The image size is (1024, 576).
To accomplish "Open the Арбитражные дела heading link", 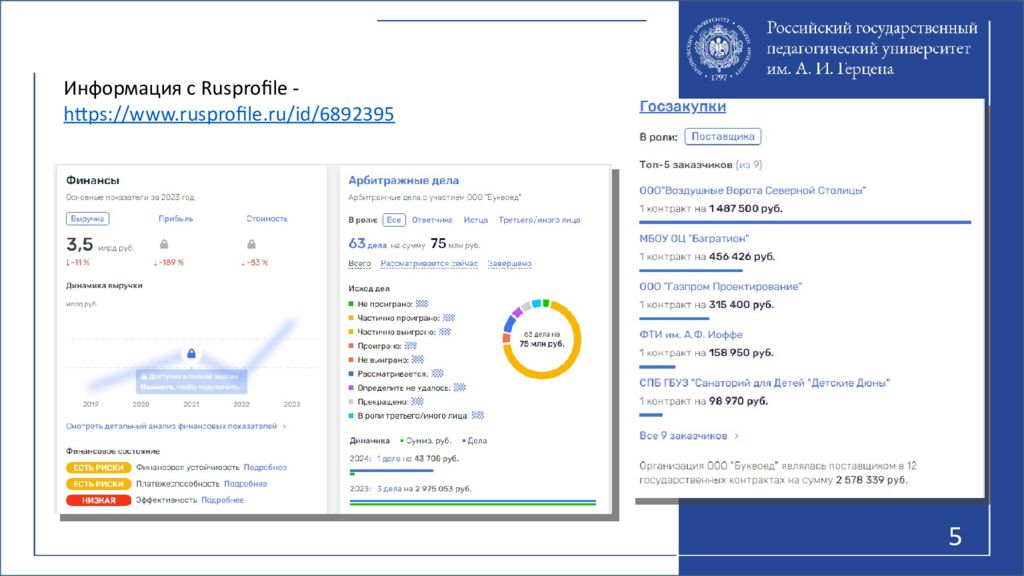I will [x=404, y=180].
